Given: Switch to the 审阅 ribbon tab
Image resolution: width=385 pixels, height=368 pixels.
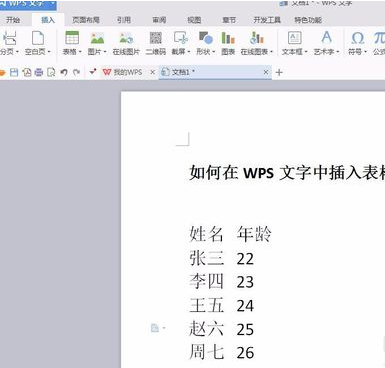Looking at the screenshot, I should tap(159, 20).
